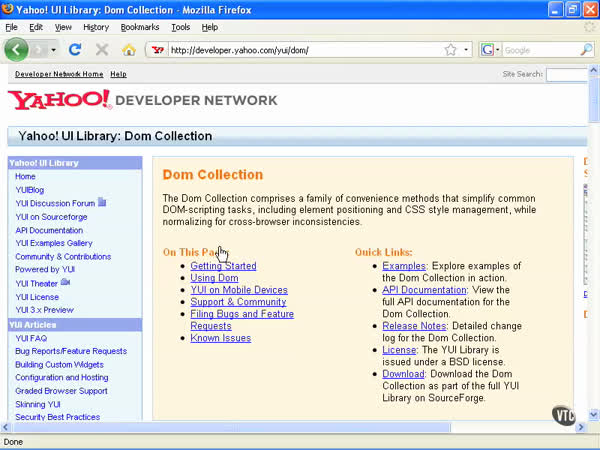Click the YUI Theater camera icon
This screenshot has width=600, height=450.
(65, 283)
